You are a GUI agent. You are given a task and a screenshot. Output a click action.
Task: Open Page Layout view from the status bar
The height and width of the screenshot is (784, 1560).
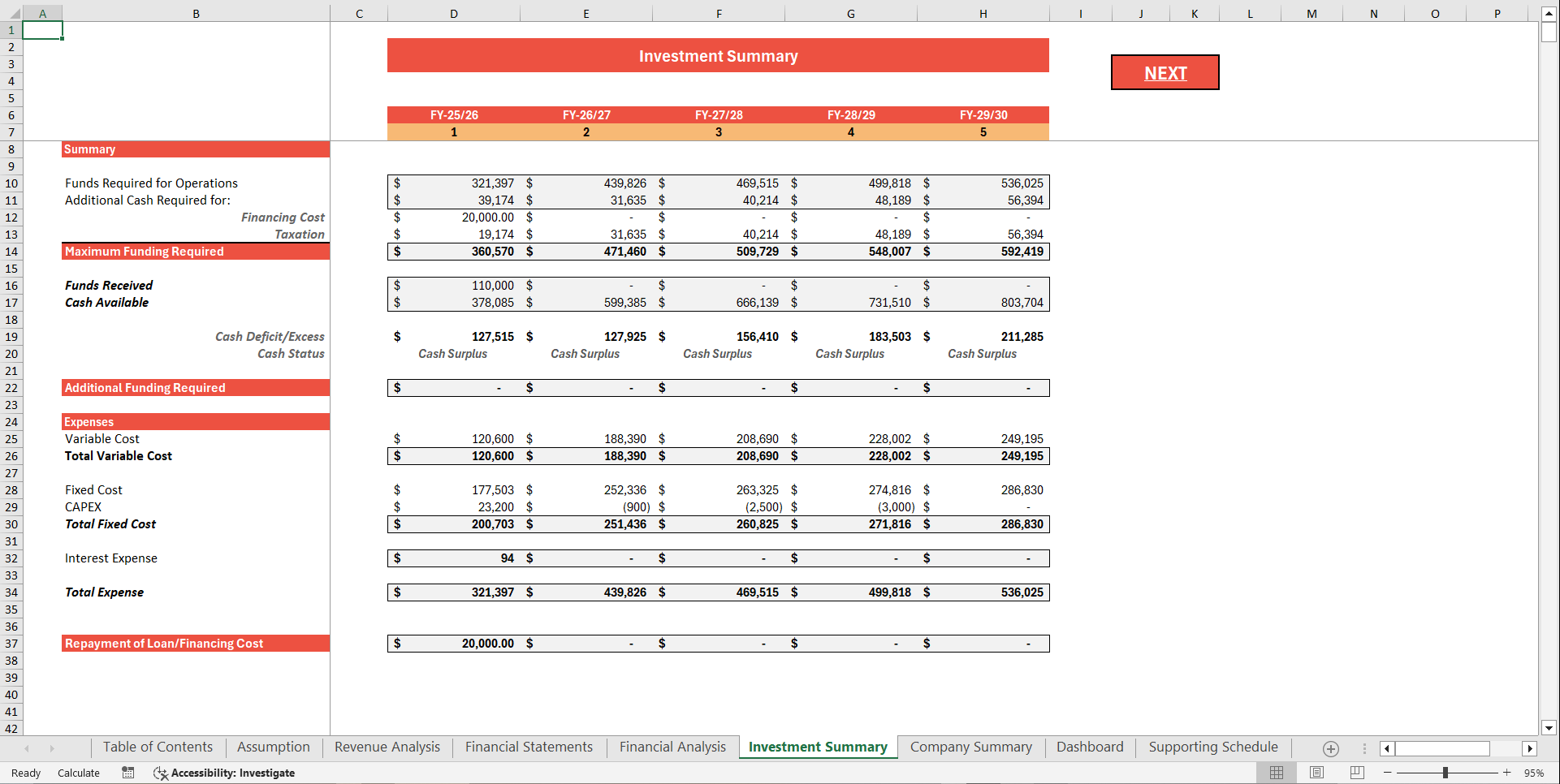pyautogui.click(x=1315, y=773)
